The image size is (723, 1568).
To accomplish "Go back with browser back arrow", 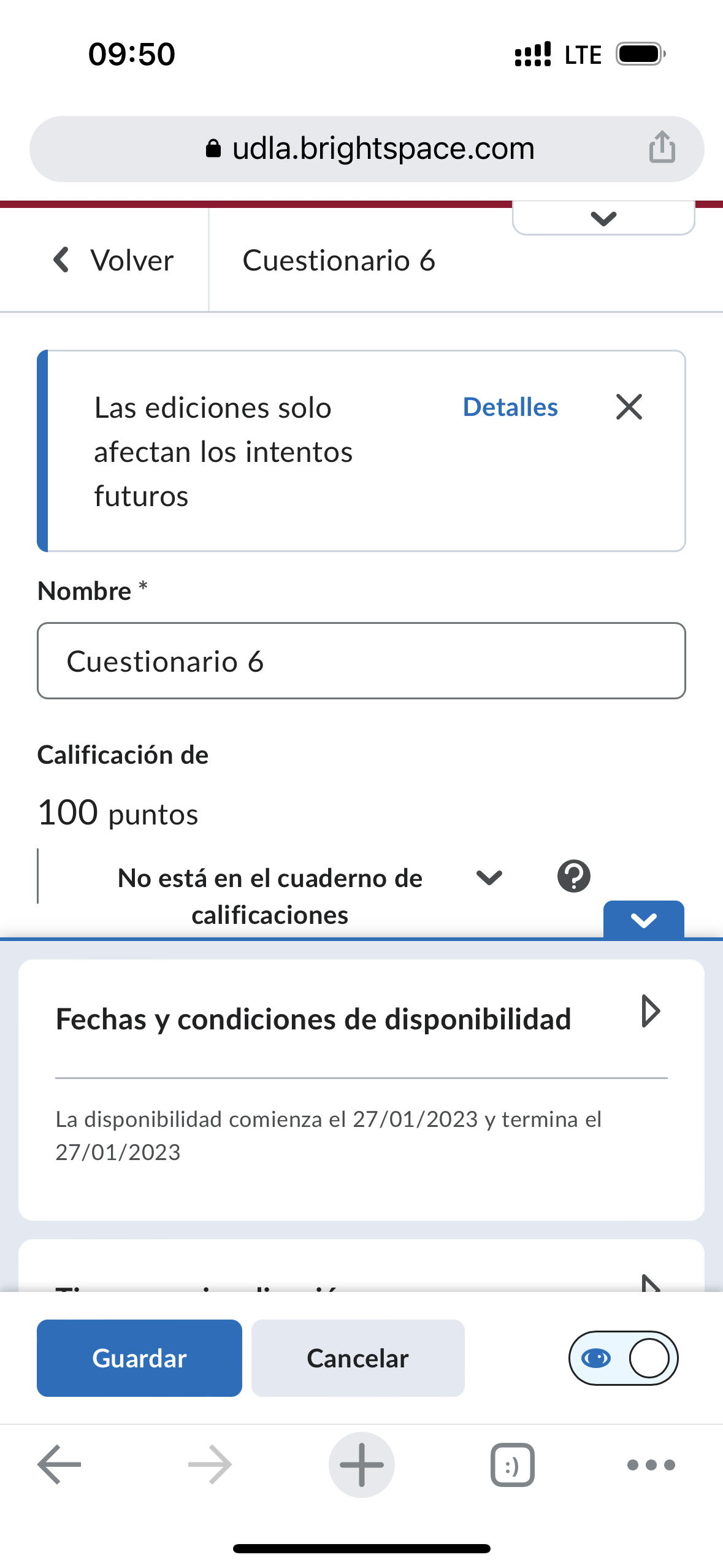I will (59, 1464).
